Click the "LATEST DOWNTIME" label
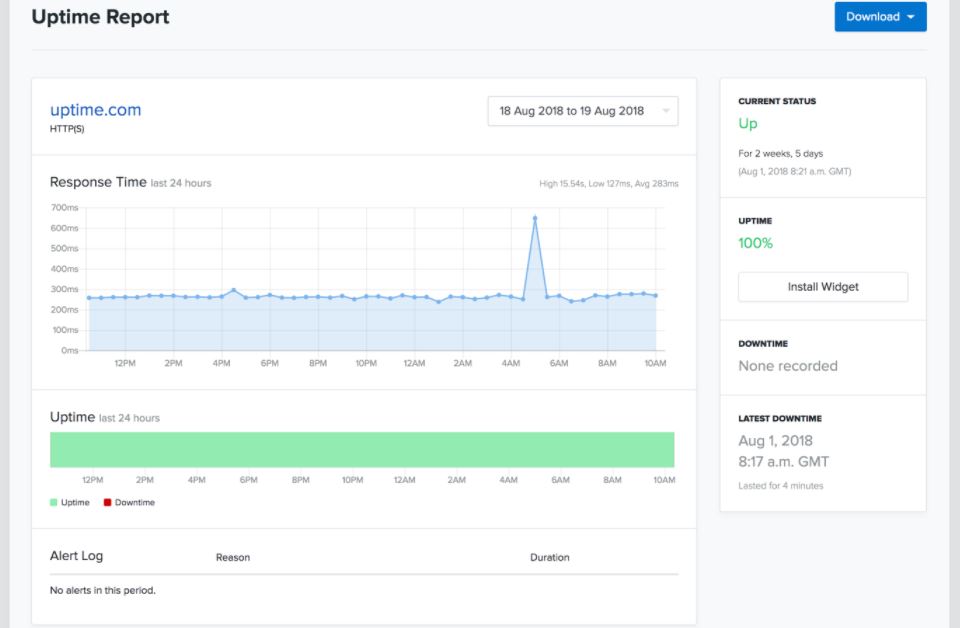 point(780,419)
